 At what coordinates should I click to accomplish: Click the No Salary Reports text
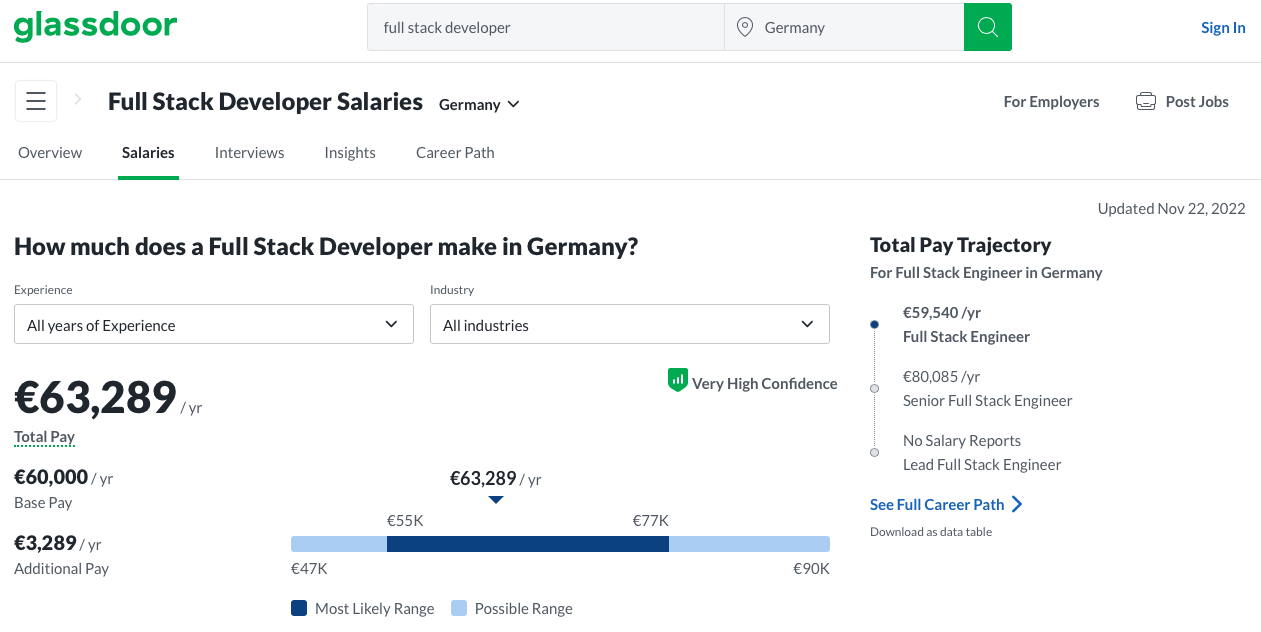pos(962,440)
